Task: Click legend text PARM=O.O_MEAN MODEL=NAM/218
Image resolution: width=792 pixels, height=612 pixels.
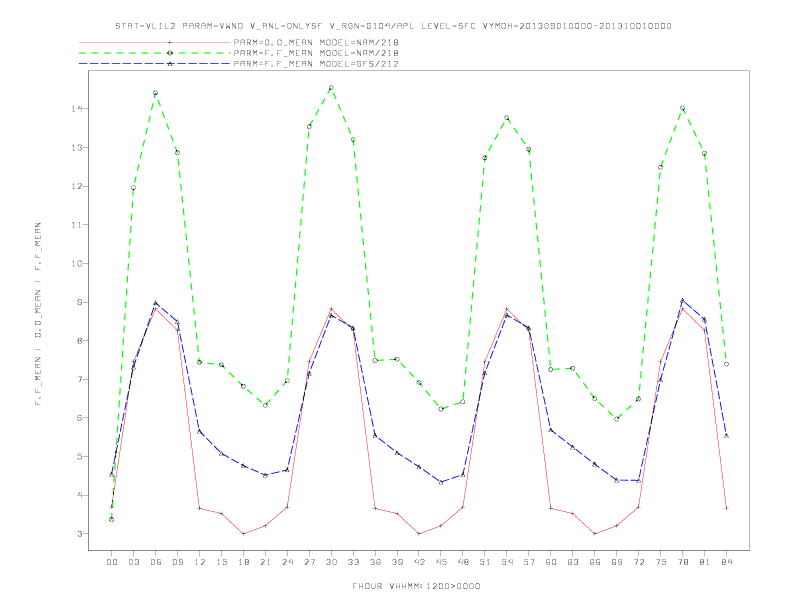Action: coord(316,42)
